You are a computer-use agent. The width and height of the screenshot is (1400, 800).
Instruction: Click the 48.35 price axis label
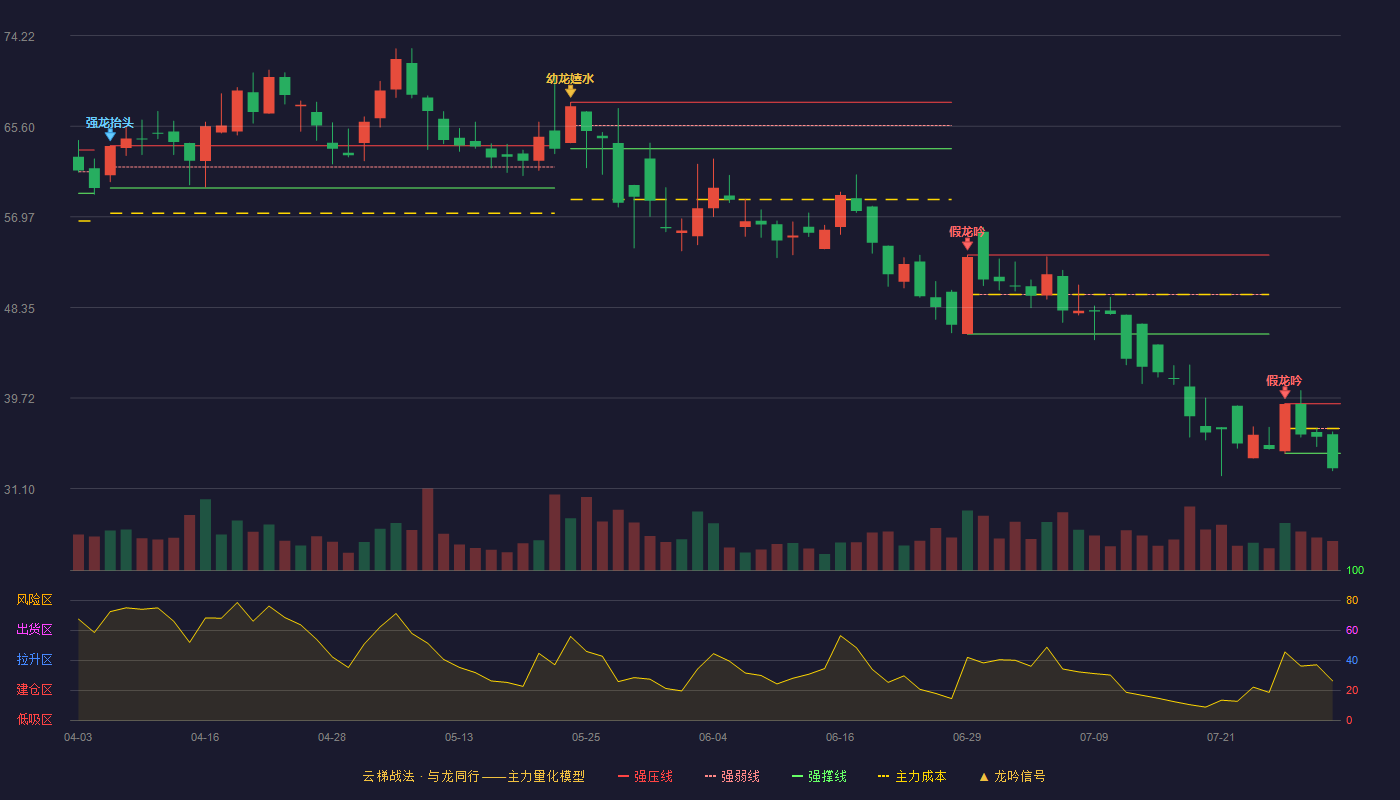click(19, 309)
